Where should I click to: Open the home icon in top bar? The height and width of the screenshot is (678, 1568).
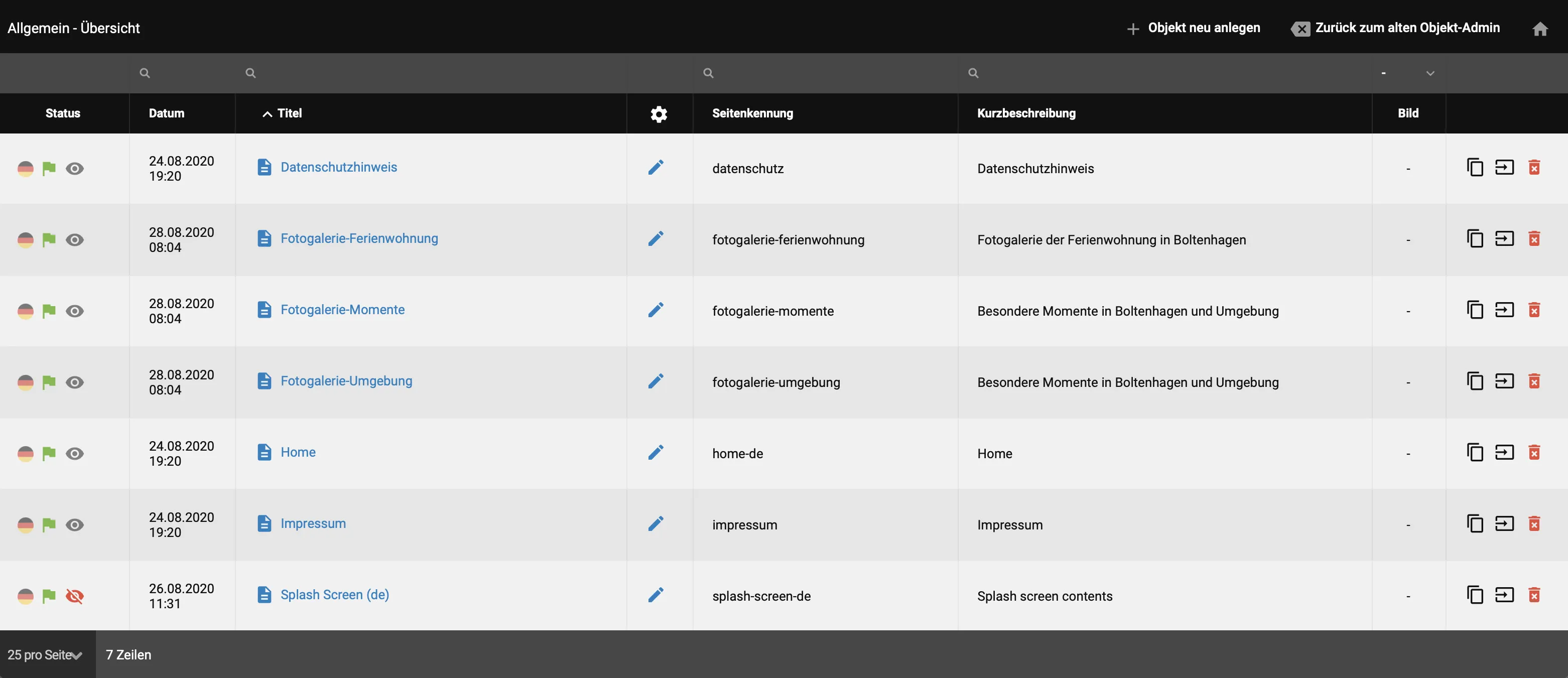(1540, 29)
